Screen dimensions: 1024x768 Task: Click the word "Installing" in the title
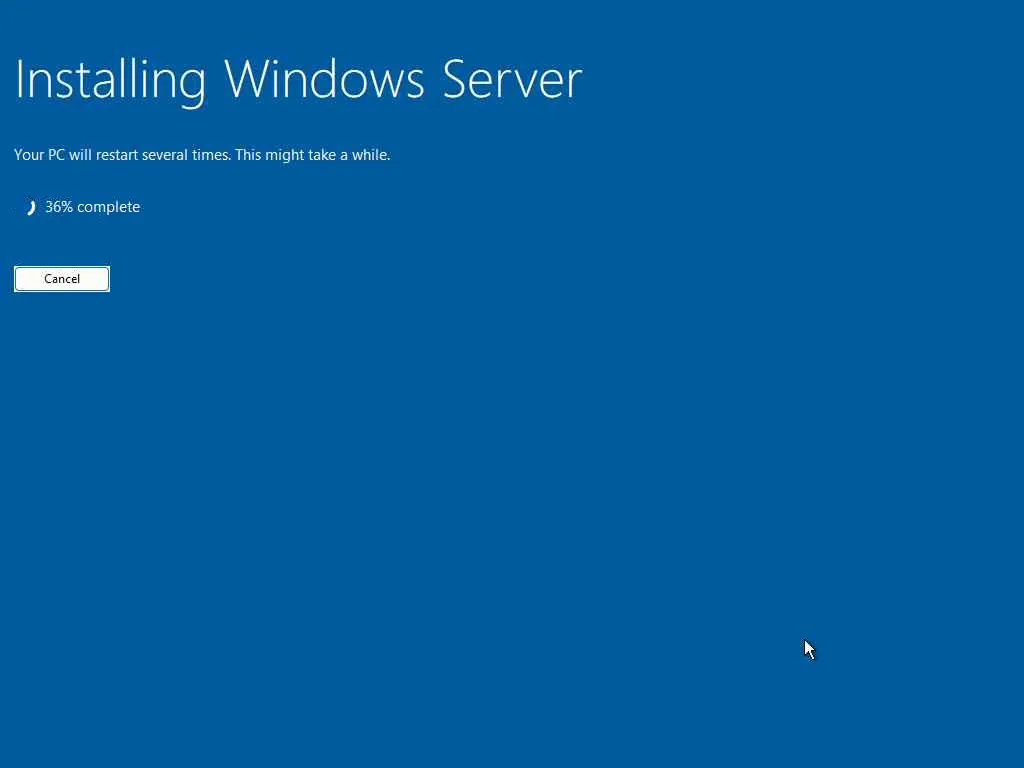[110, 81]
